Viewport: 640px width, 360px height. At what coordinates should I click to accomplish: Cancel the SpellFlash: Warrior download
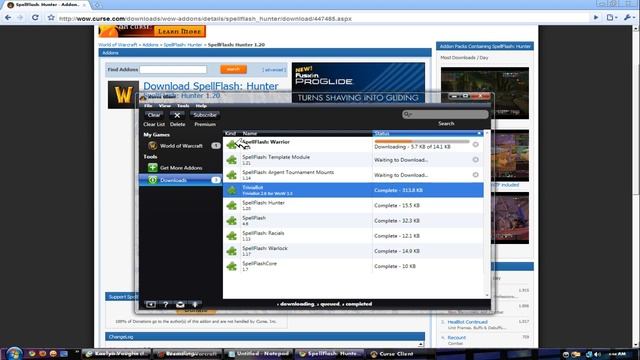coord(476,144)
